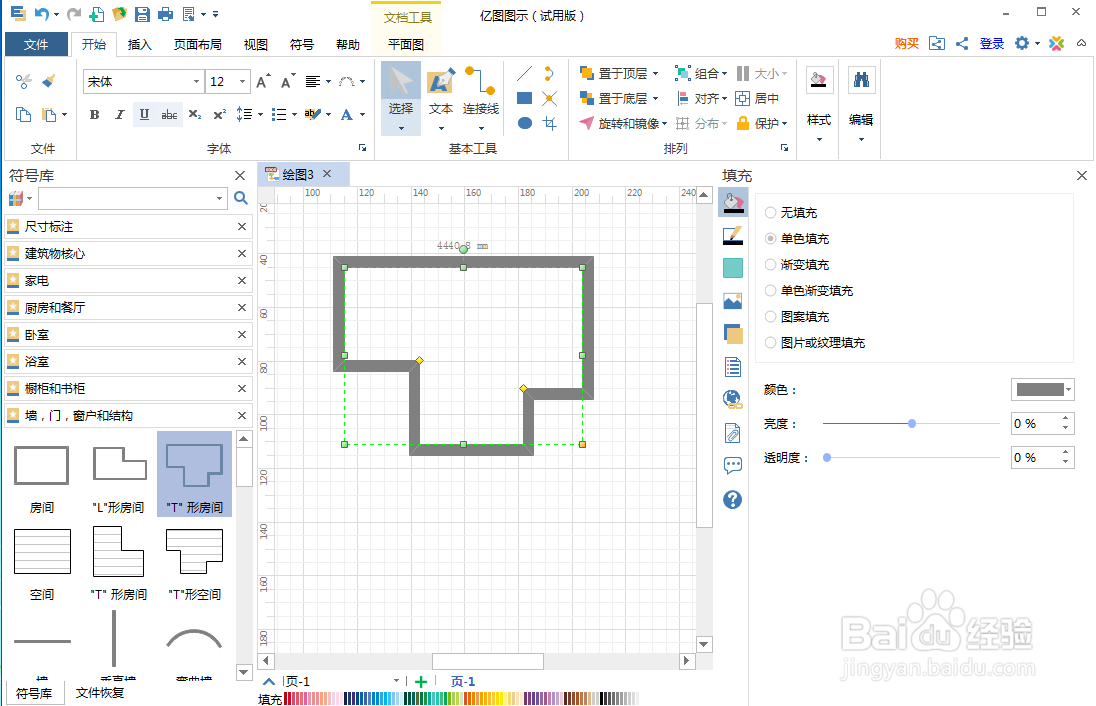
Task: Switch to the 平面图 ribbon tab
Action: [406, 45]
